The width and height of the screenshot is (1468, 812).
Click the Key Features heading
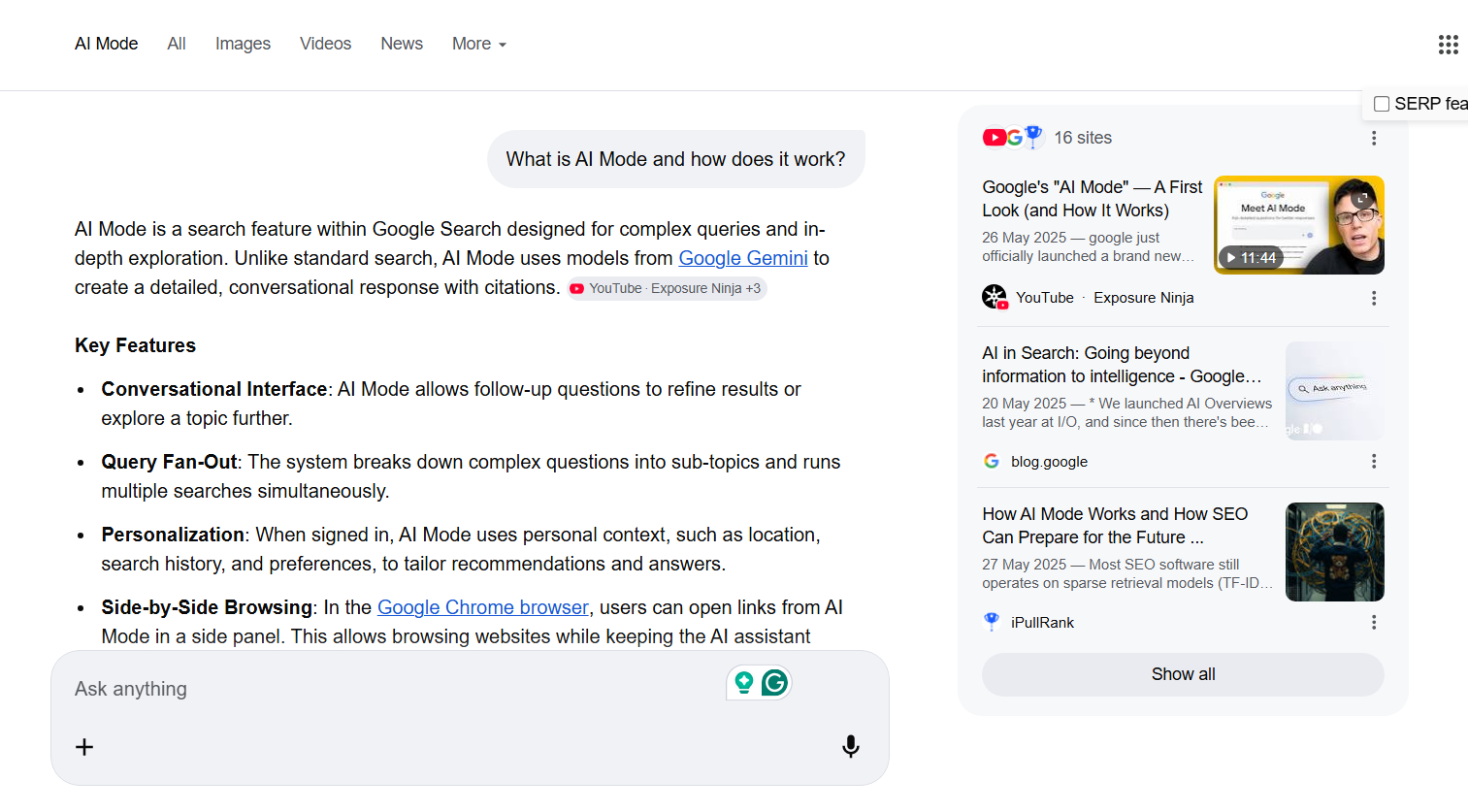click(x=135, y=345)
